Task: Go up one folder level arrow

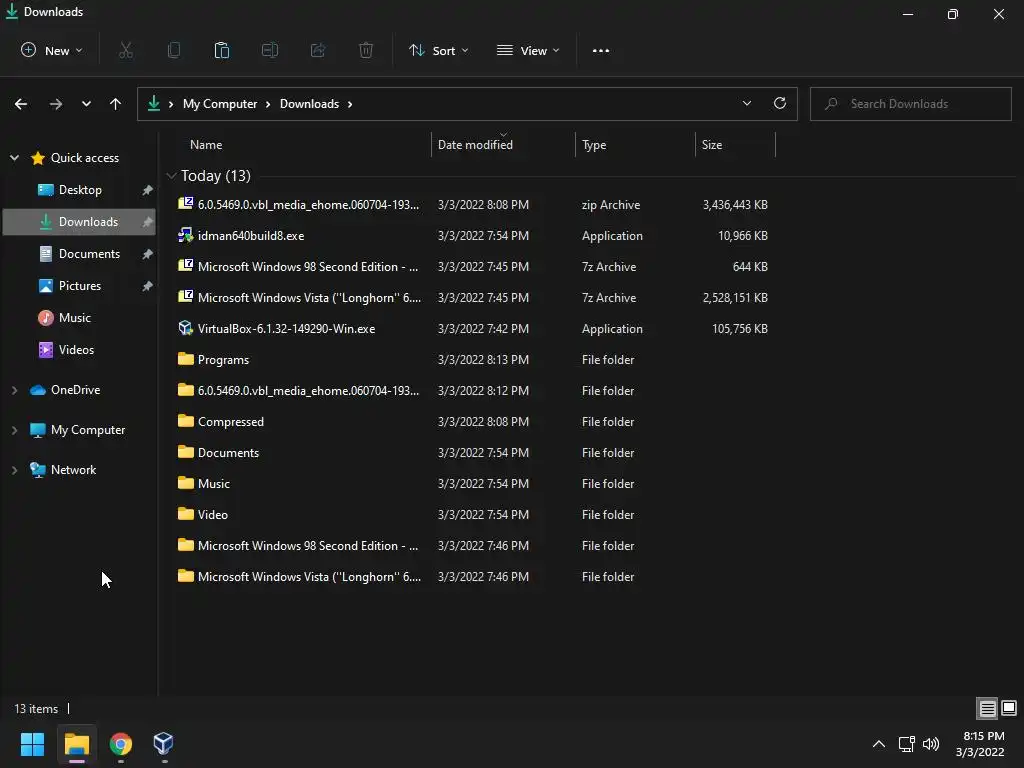Action: click(116, 104)
